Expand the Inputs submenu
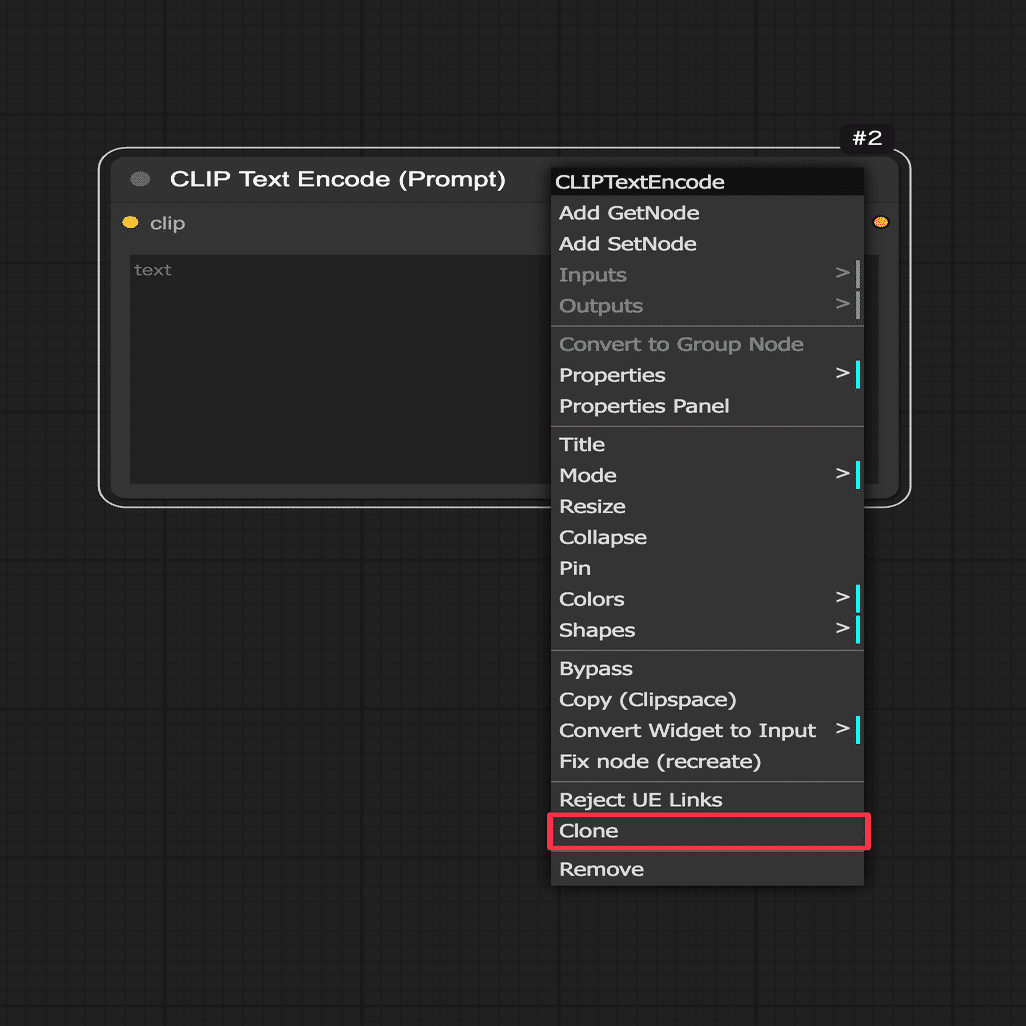 [707, 275]
